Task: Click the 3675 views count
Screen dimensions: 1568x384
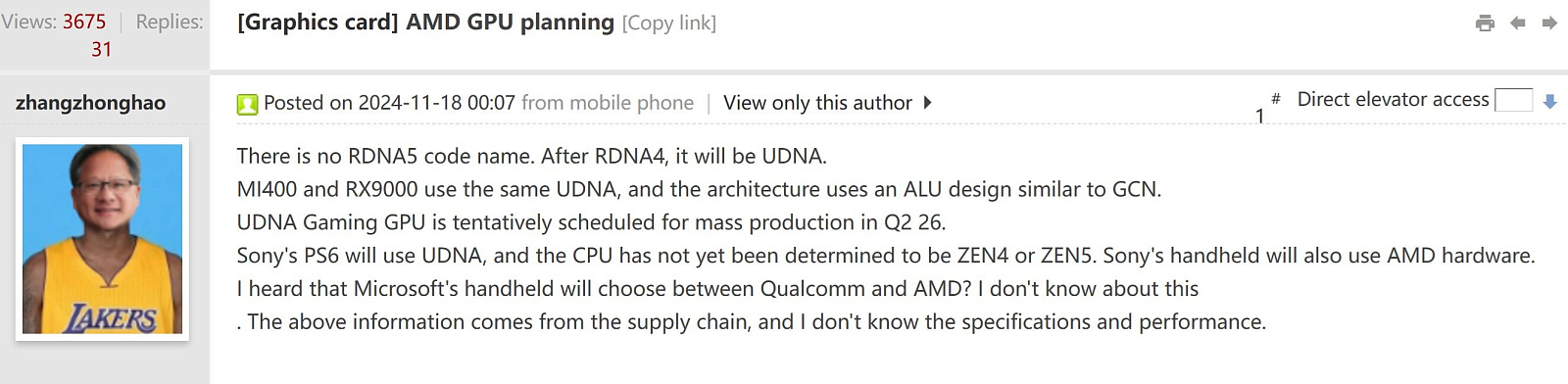Action: (84, 22)
